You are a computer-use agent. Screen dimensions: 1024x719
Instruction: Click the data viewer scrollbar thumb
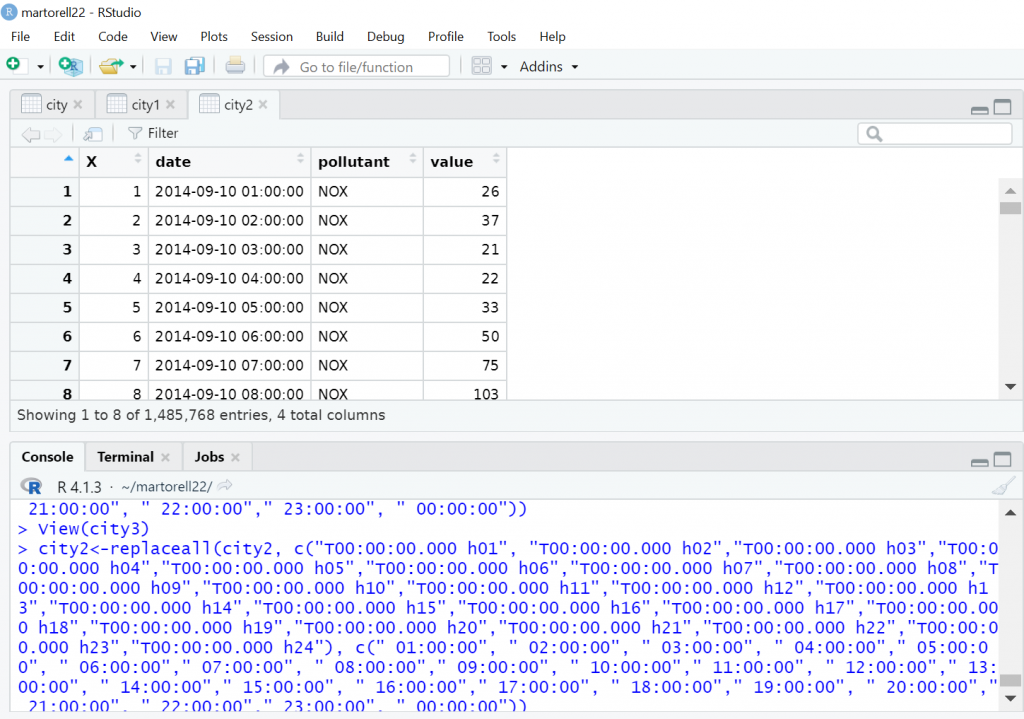(1010, 208)
